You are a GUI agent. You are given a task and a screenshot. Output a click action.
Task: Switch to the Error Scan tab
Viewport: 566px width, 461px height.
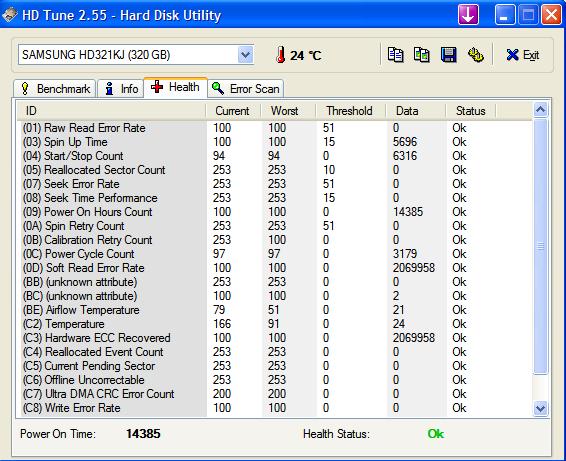(246, 89)
